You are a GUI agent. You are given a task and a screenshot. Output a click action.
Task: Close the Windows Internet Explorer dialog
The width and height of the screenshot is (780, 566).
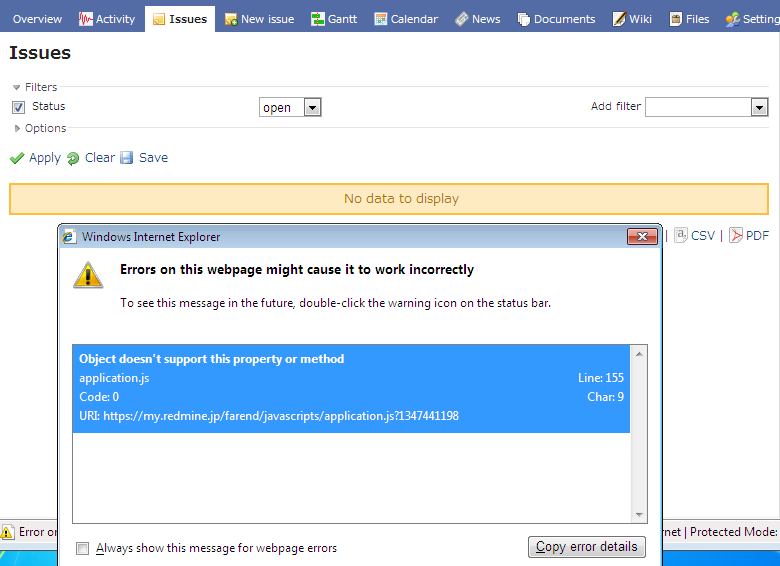pos(642,237)
